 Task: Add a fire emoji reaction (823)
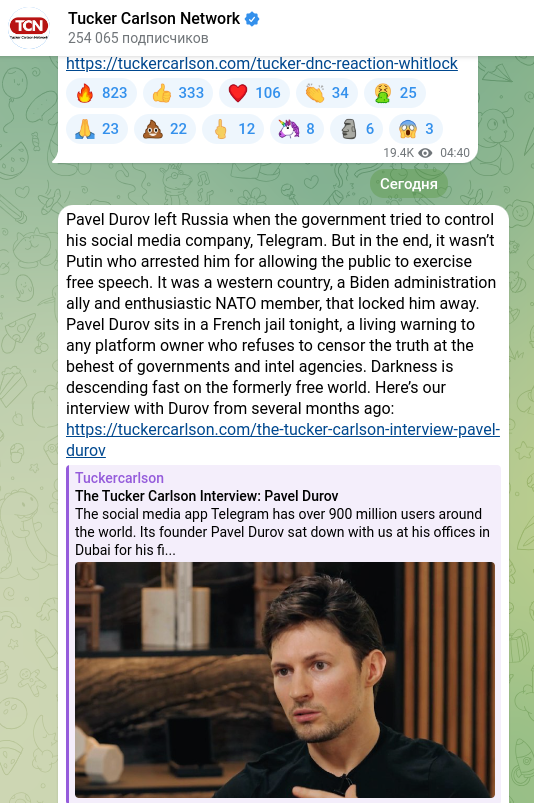[x=101, y=93]
